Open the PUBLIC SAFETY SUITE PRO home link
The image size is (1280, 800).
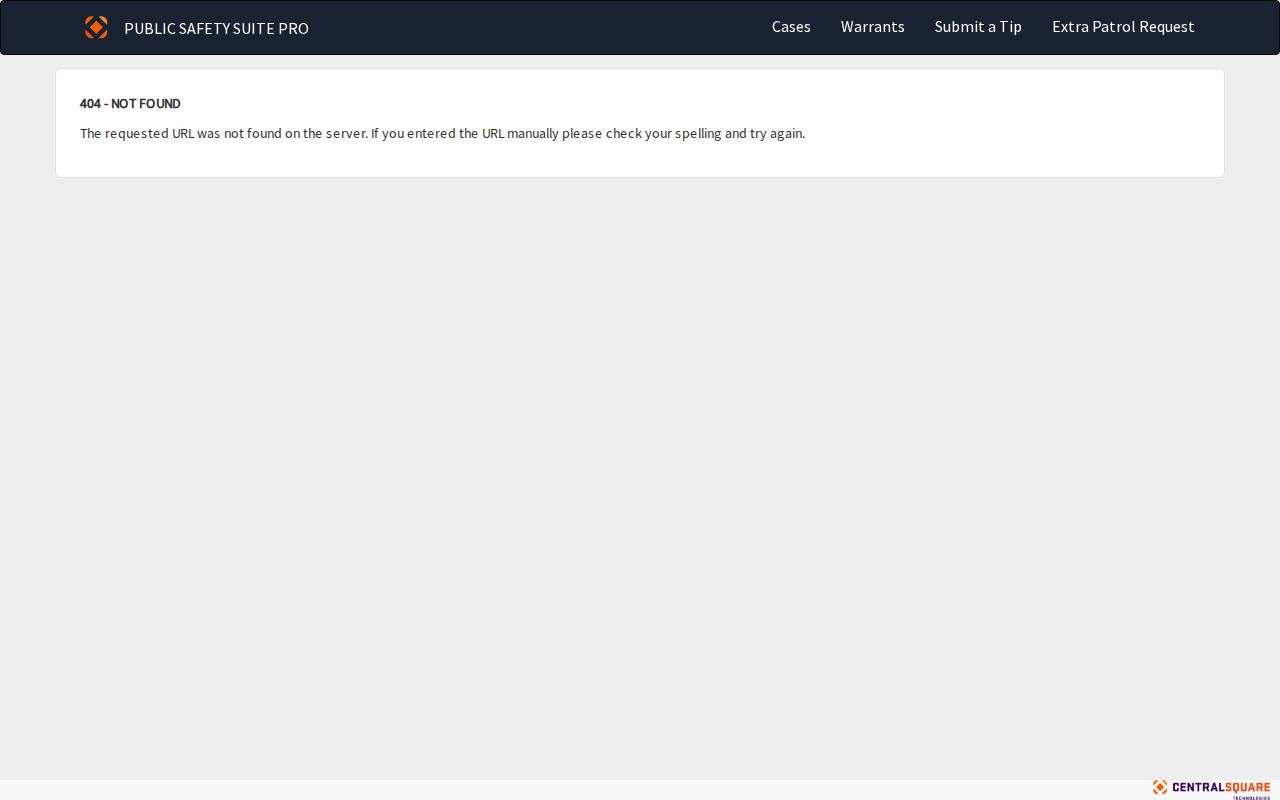point(216,28)
